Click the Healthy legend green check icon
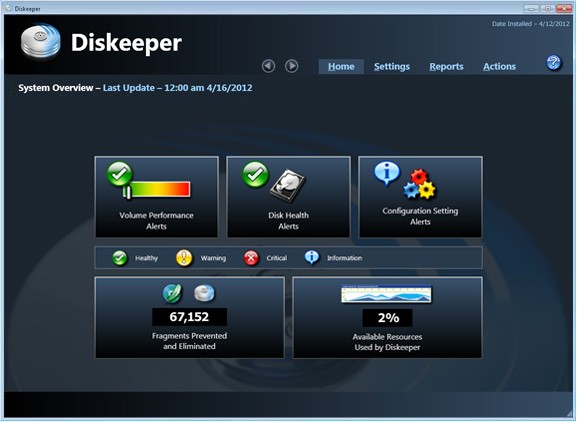The image size is (577, 422). pyautogui.click(x=120, y=258)
